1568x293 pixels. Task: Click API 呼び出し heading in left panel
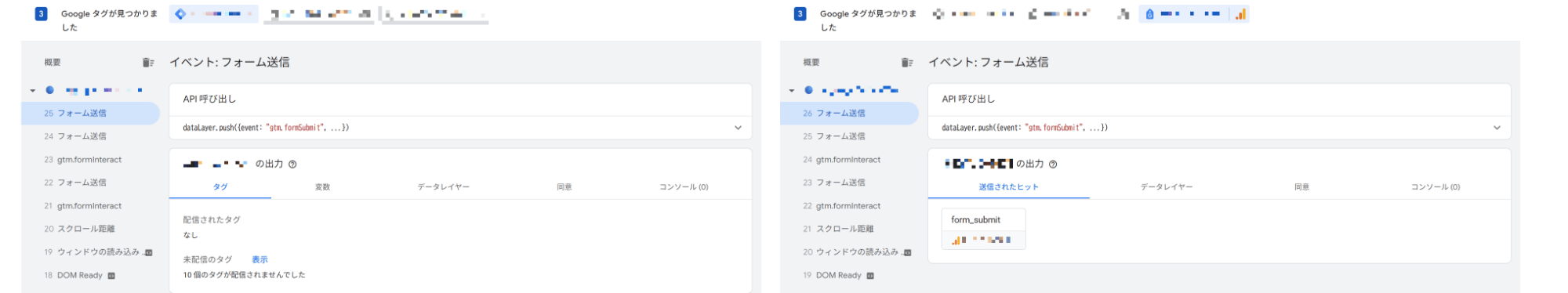coord(209,99)
